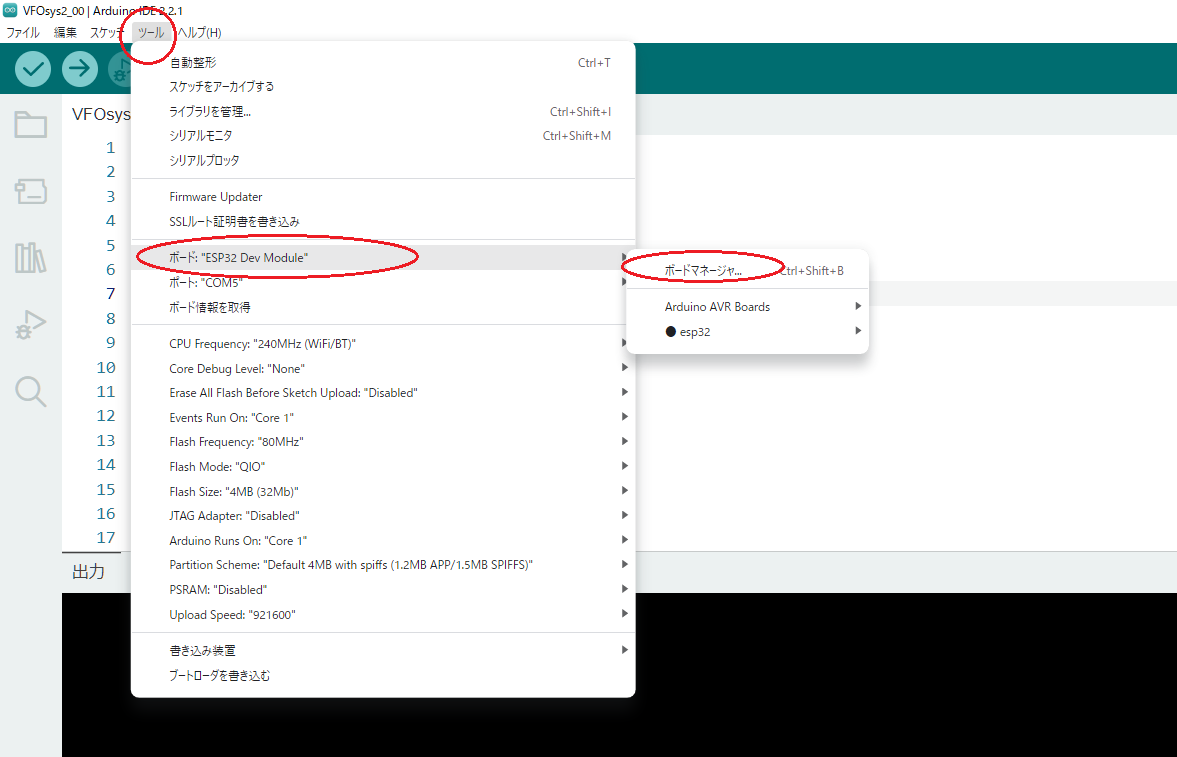Click line number 7 in editor gutter
The height and width of the screenshot is (757, 1177).
(x=110, y=294)
